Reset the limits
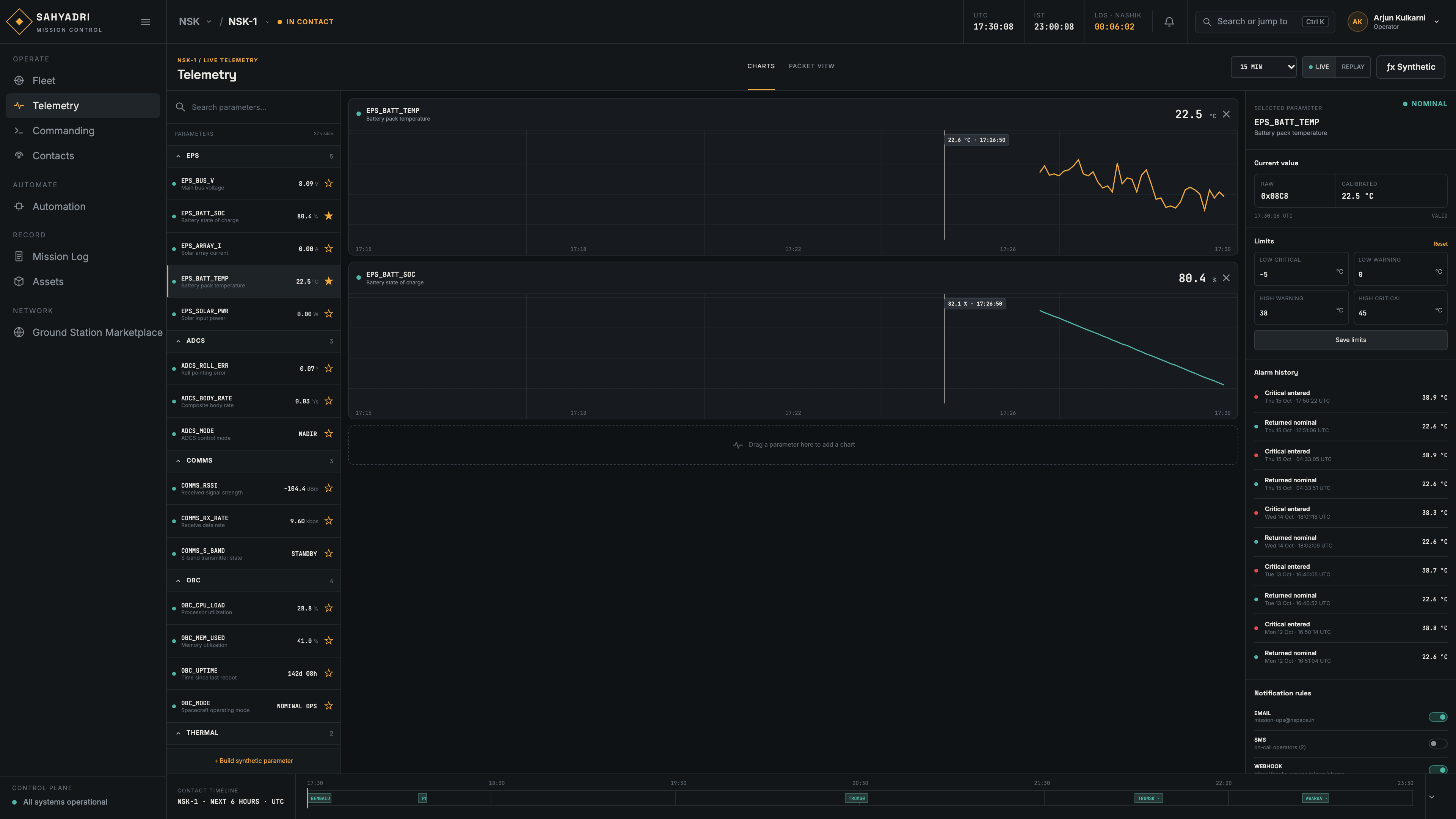This screenshot has width=1456, height=819. point(1440,244)
